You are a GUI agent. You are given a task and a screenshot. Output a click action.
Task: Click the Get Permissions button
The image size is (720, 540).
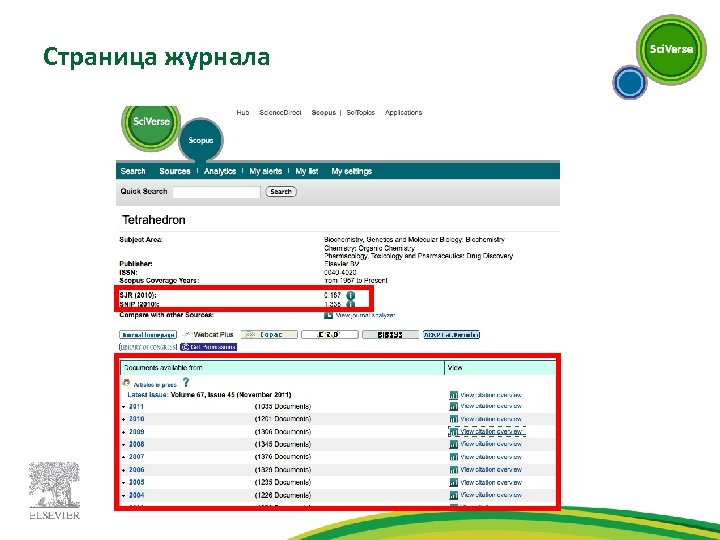point(208,347)
